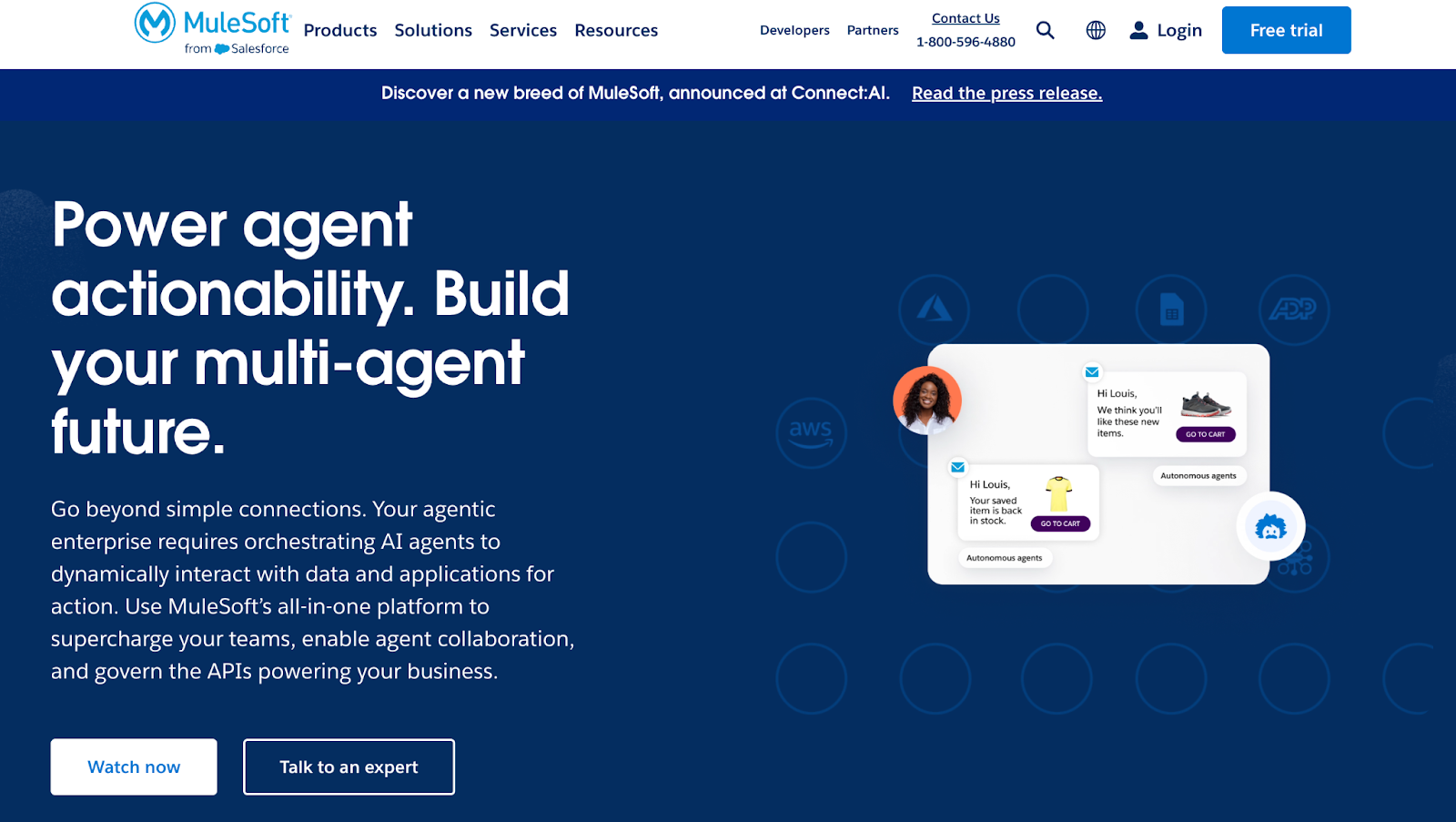Click the Login user icon
The width and height of the screenshot is (1456, 822).
point(1138,30)
